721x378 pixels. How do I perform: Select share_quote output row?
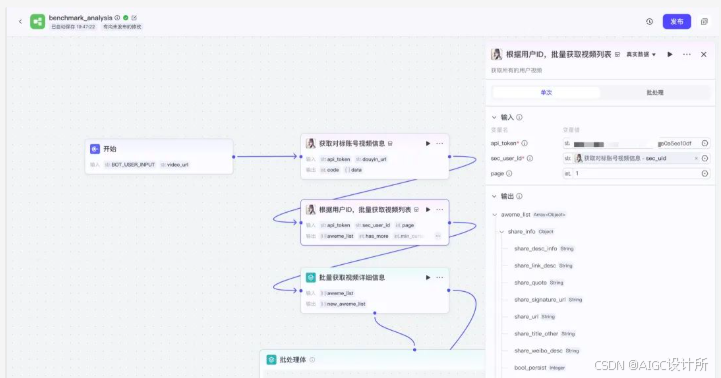[x=538, y=283]
